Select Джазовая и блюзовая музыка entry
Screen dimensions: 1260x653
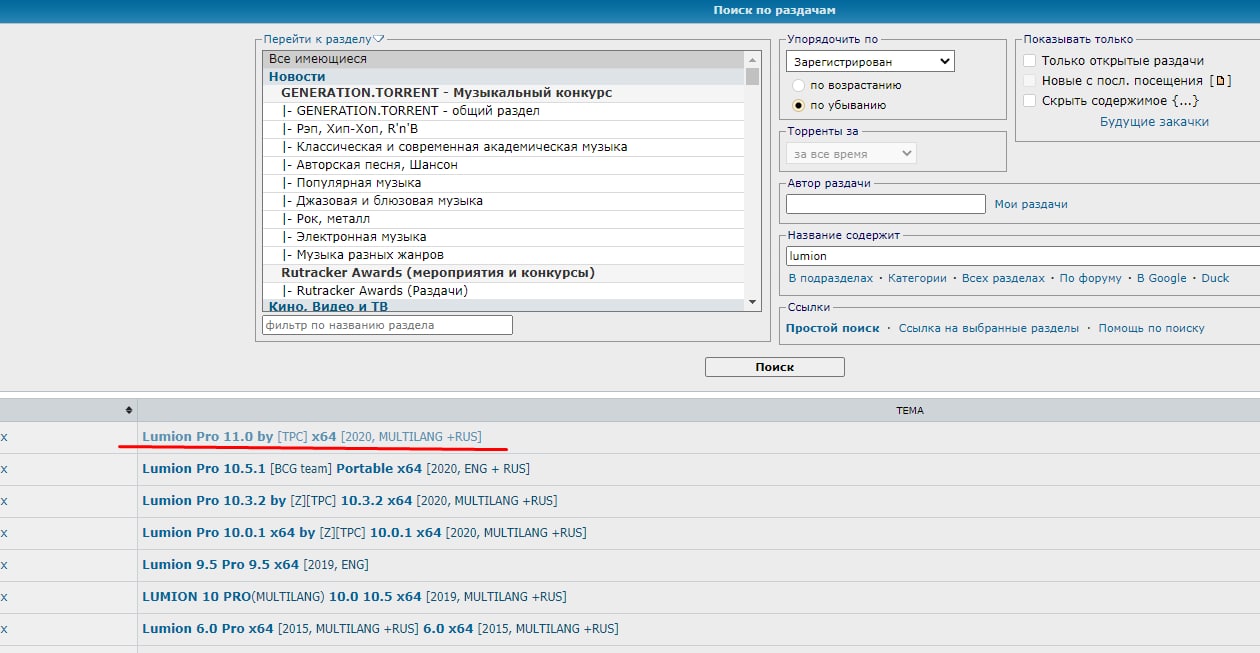[504, 201]
